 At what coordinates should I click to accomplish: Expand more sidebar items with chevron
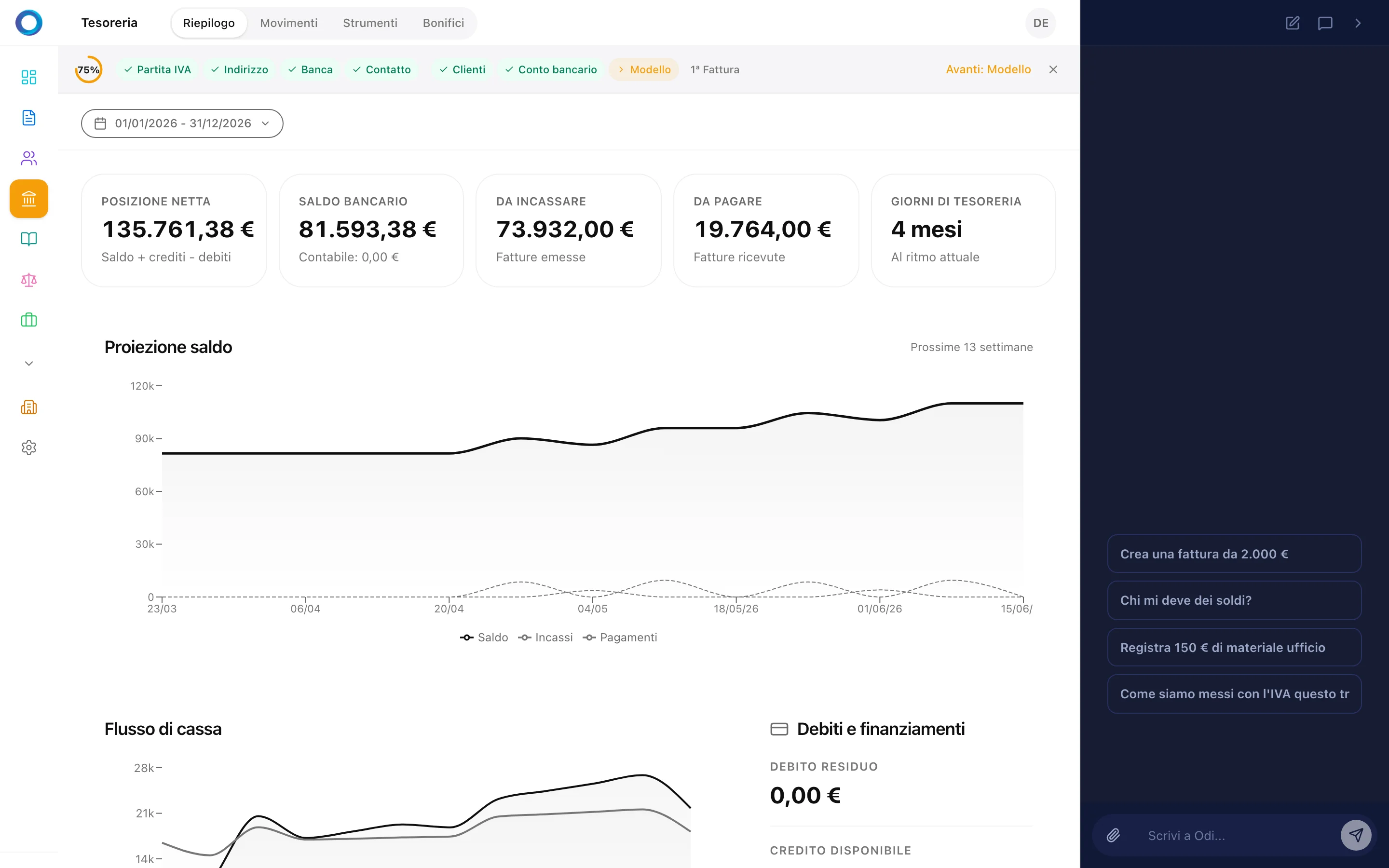coord(29,364)
